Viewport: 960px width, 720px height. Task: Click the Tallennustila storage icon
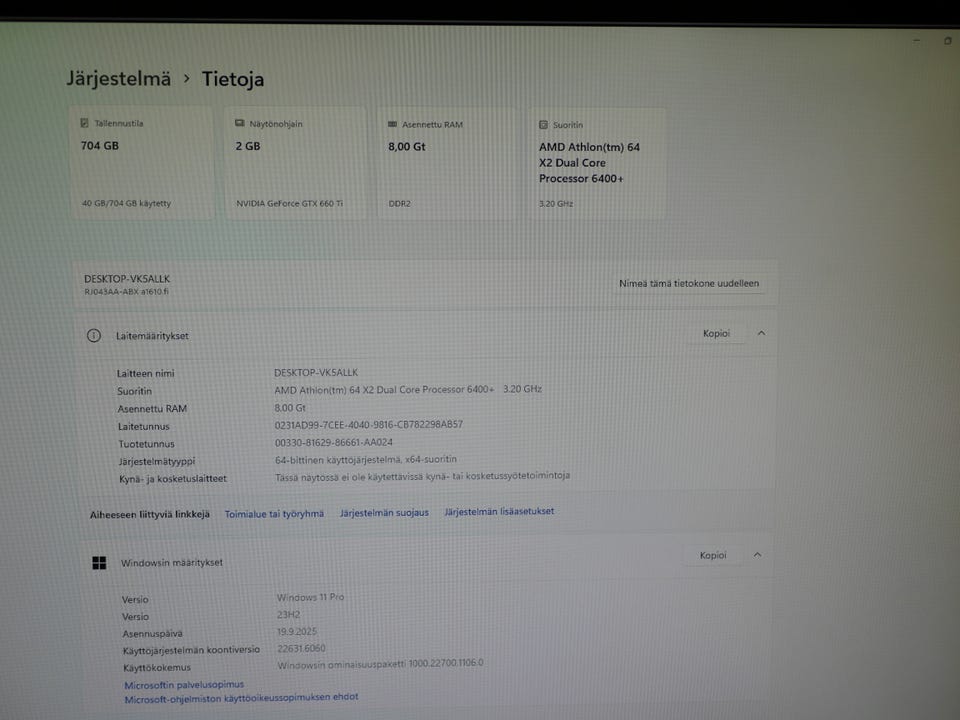coord(84,123)
